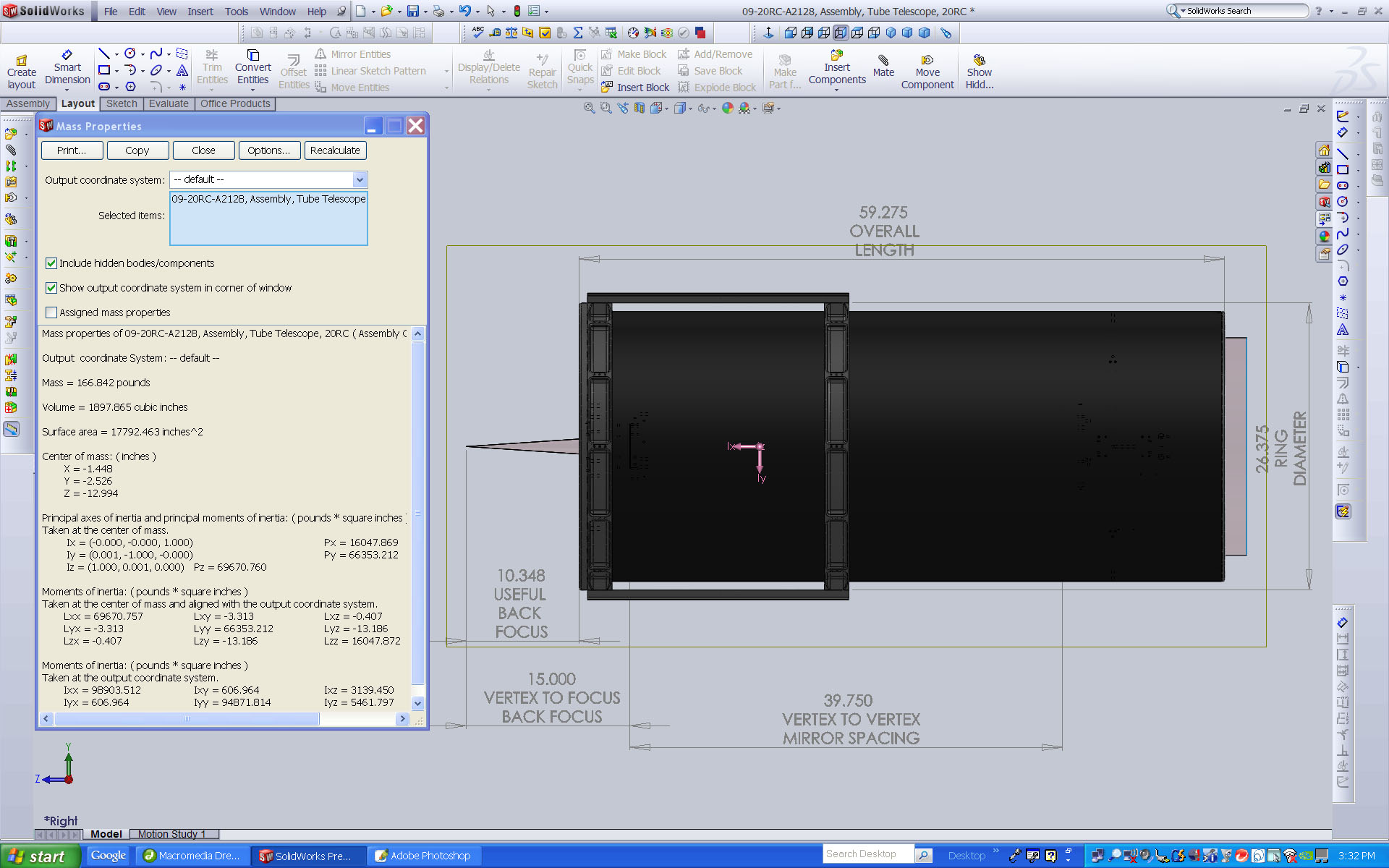Screen dimensions: 1389x868
Task: Click the Rebuild traffic light icon
Action: pyautogui.click(x=517, y=11)
